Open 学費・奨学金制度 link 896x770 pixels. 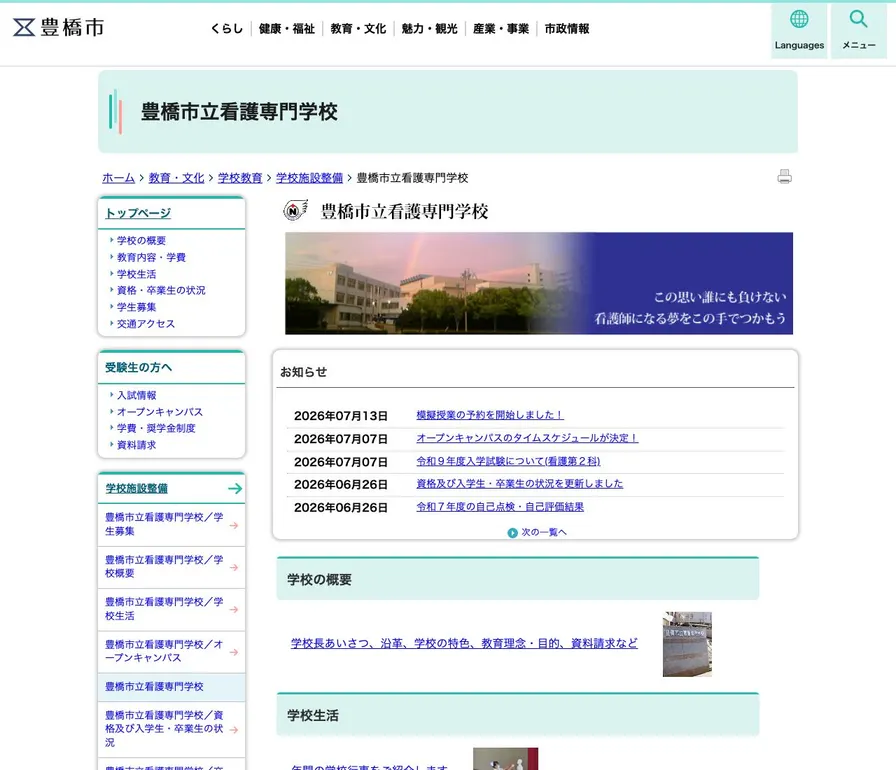[x=156, y=428]
